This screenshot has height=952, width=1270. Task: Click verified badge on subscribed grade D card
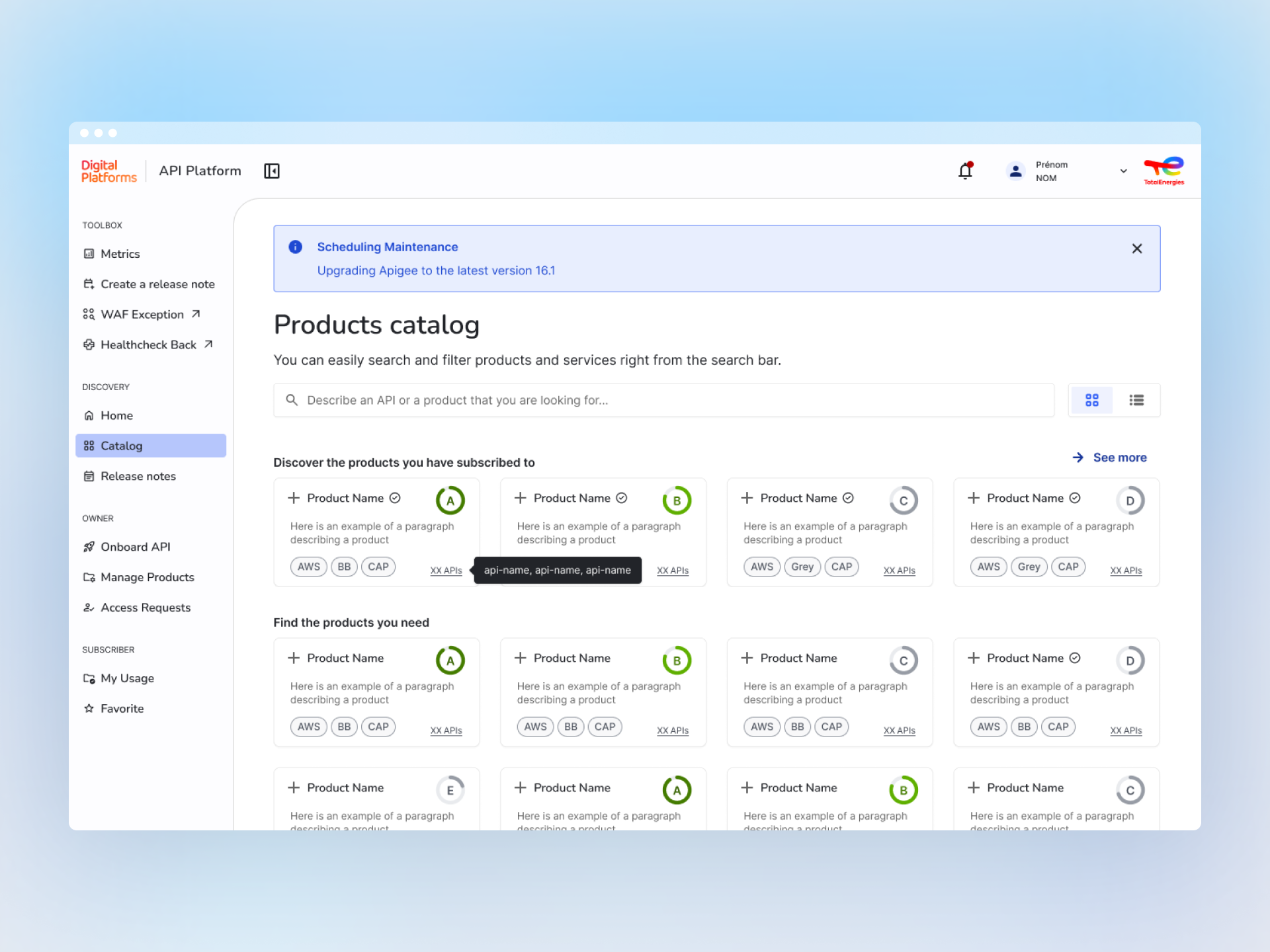point(1075,498)
